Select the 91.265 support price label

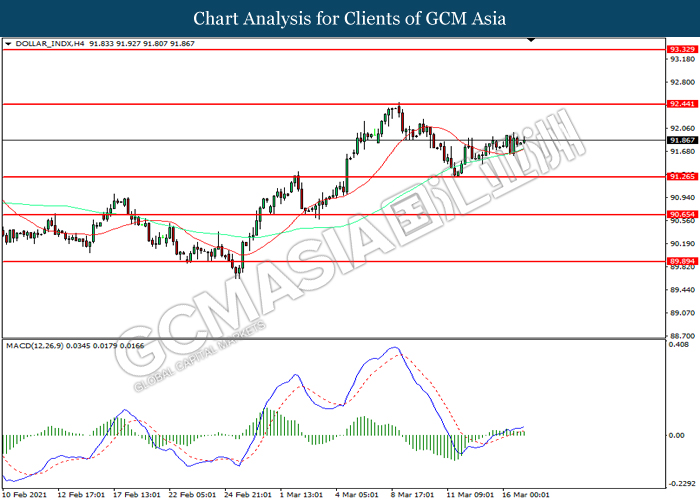[x=682, y=176]
